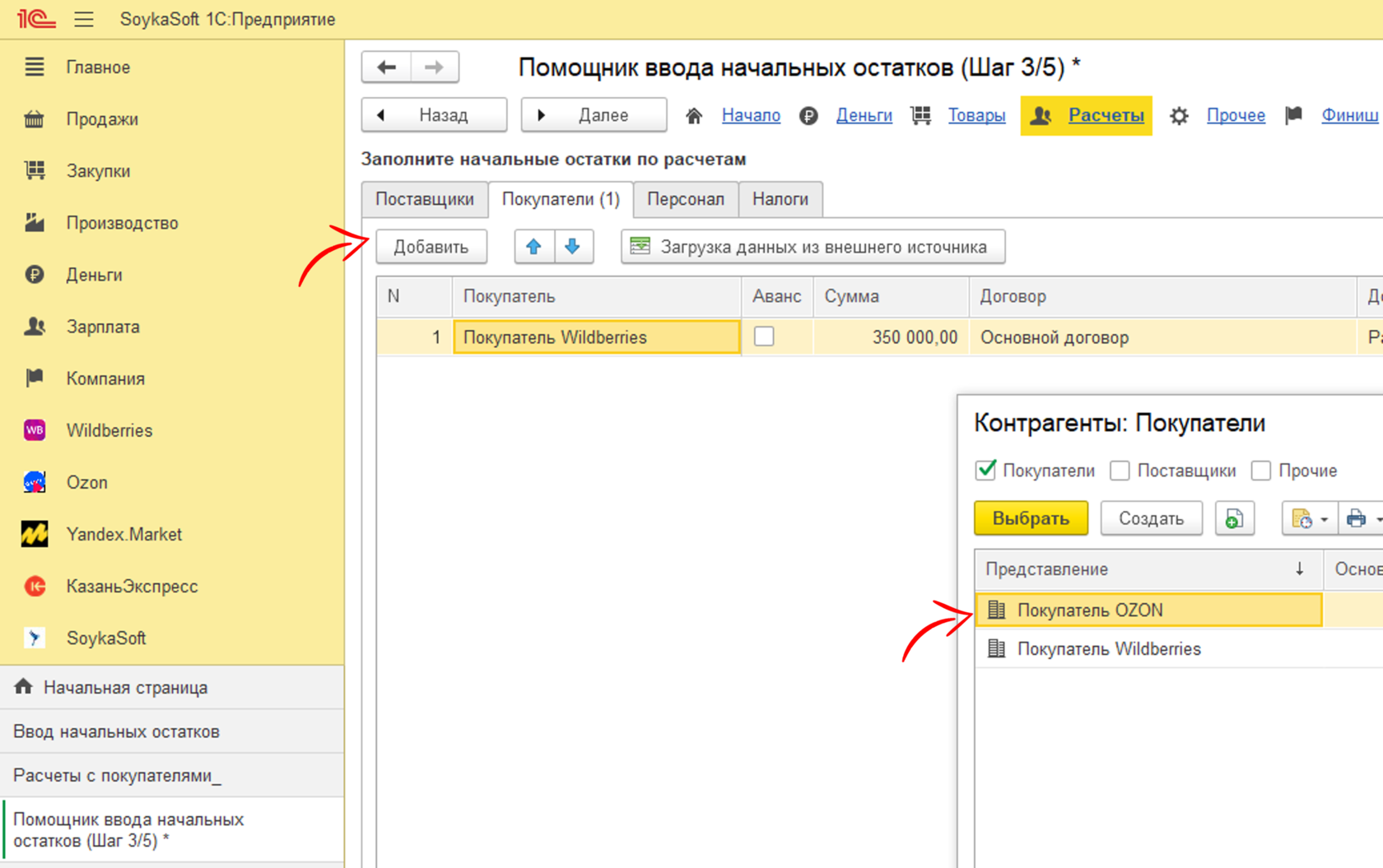This screenshot has width=1383, height=868.
Task: Click the Деньги step link
Action: point(864,115)
